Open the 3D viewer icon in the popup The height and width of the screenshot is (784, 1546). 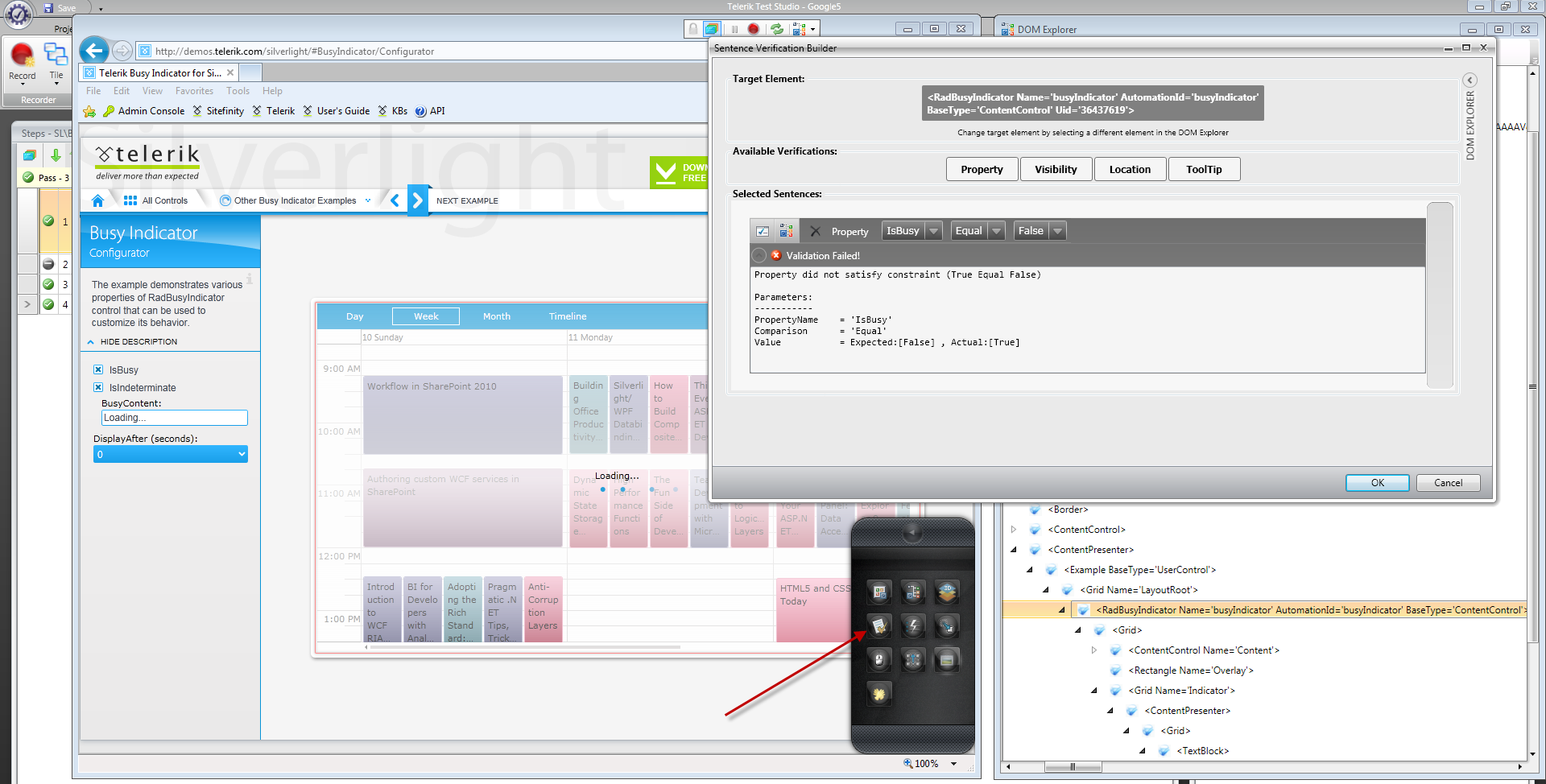pos(947,592)
